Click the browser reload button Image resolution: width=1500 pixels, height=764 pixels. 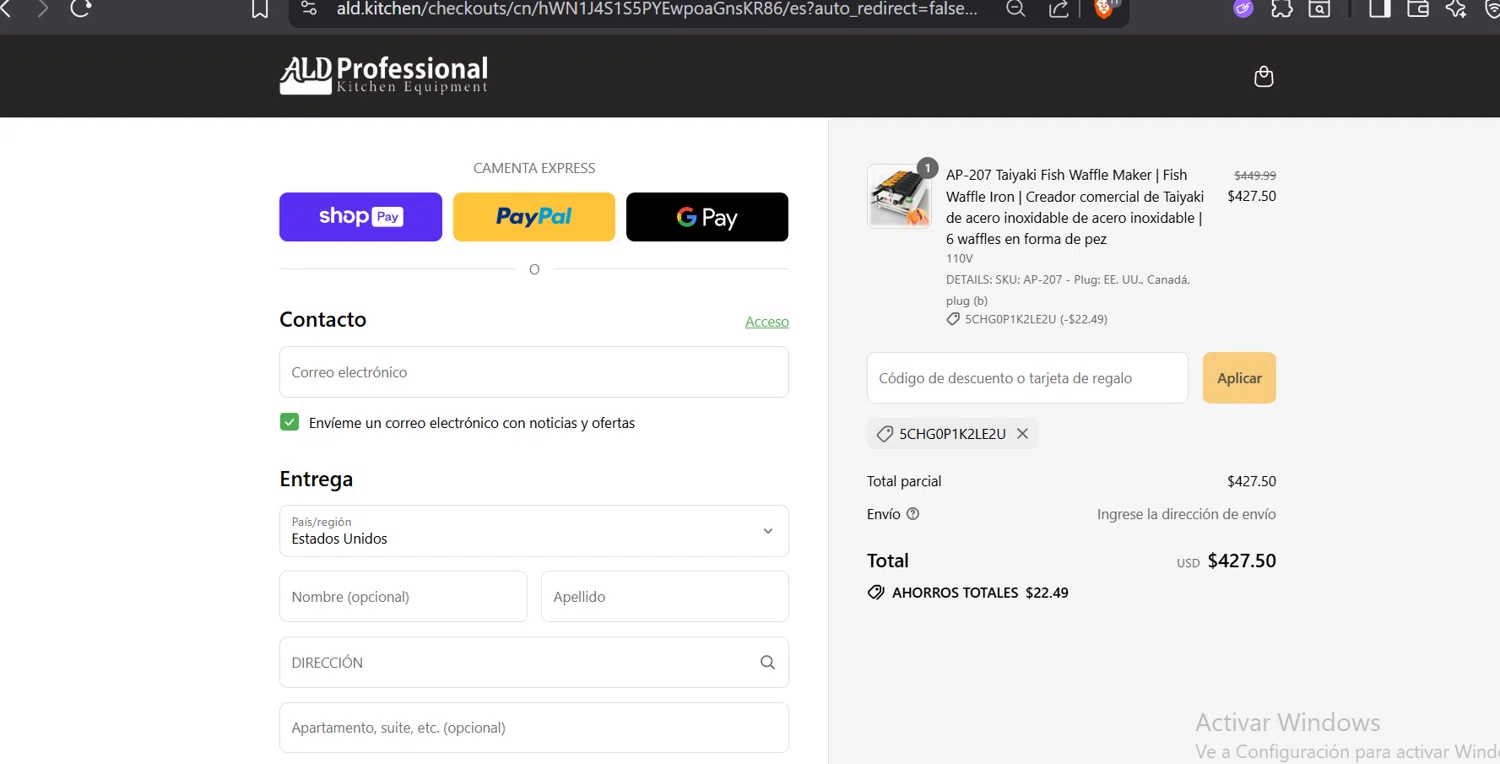(82, 8)
